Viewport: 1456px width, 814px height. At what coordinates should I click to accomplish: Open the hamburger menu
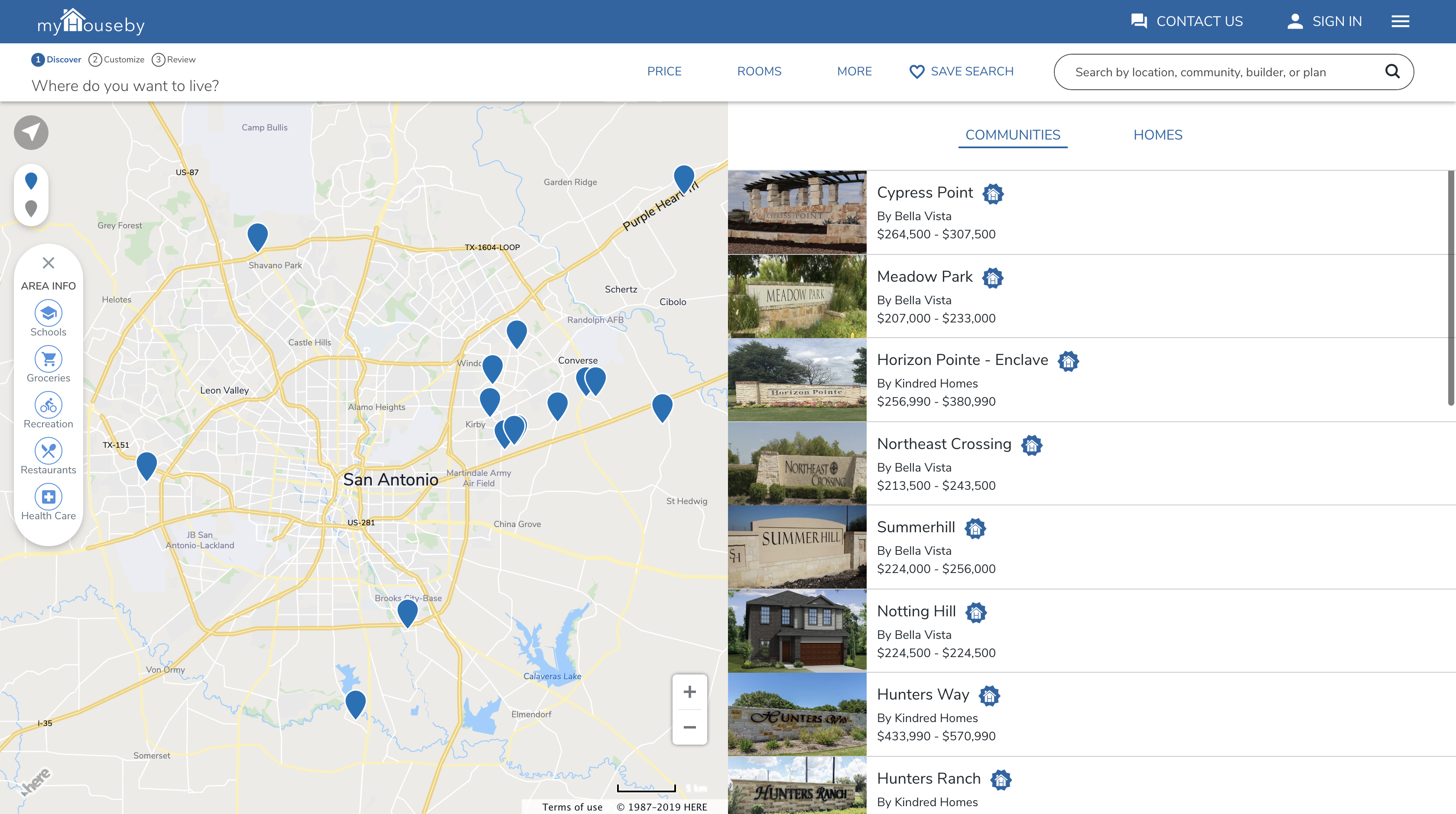(x=1400, y=22)
